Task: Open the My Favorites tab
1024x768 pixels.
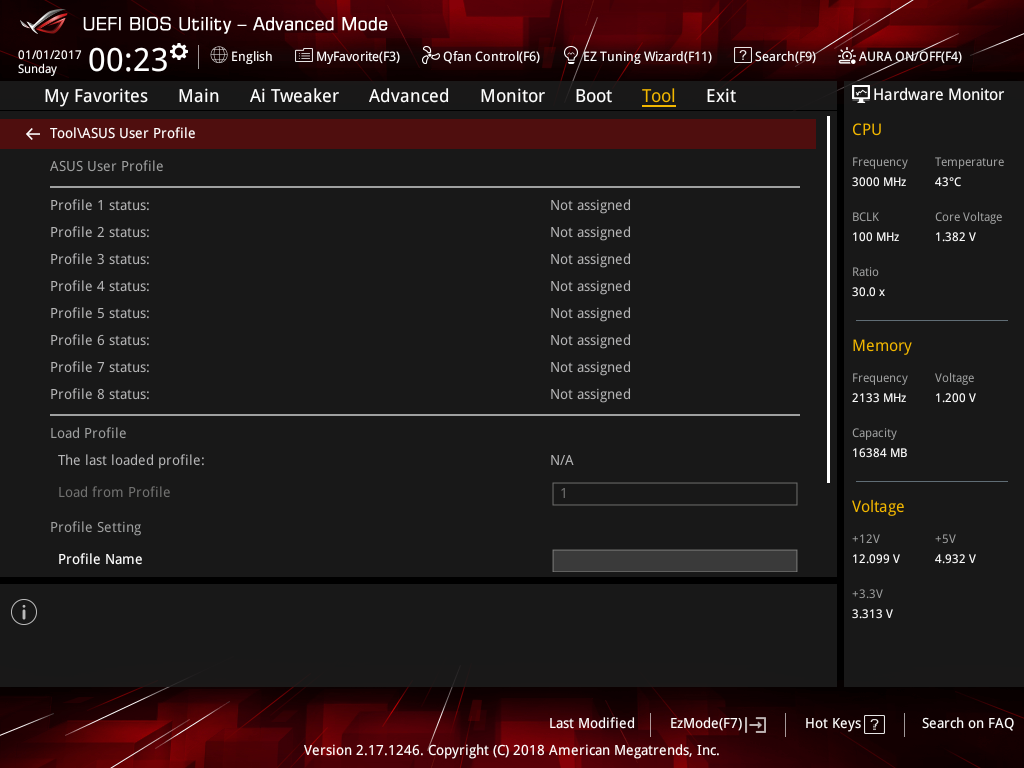Action: coord(96,96)
